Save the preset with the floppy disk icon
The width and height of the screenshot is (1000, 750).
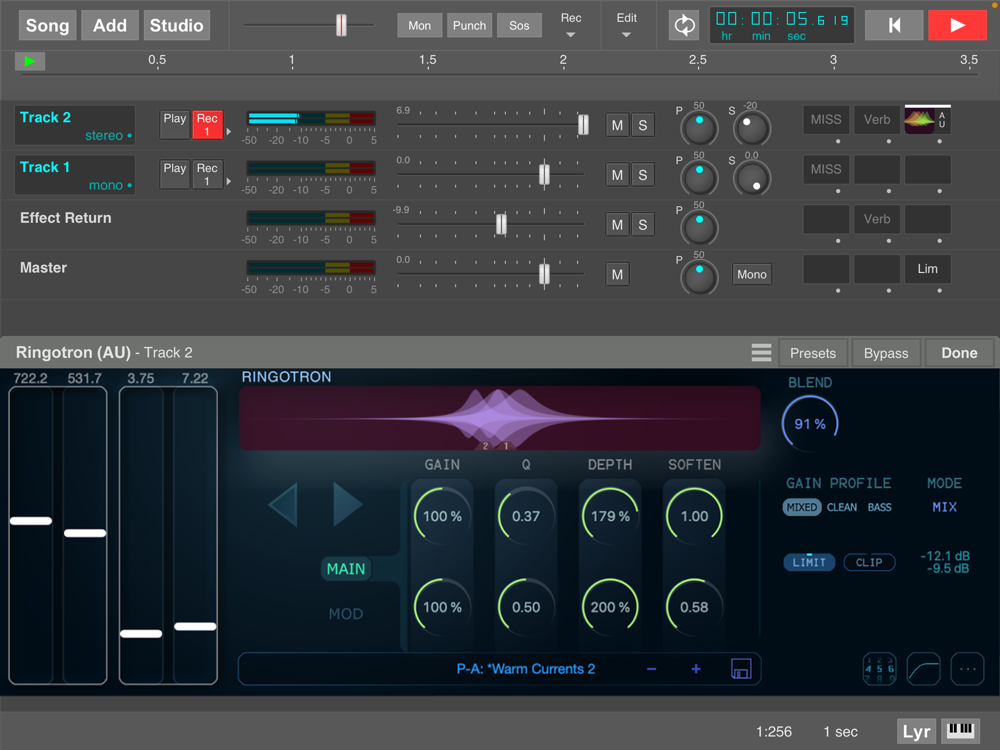(x=740, y=668)
